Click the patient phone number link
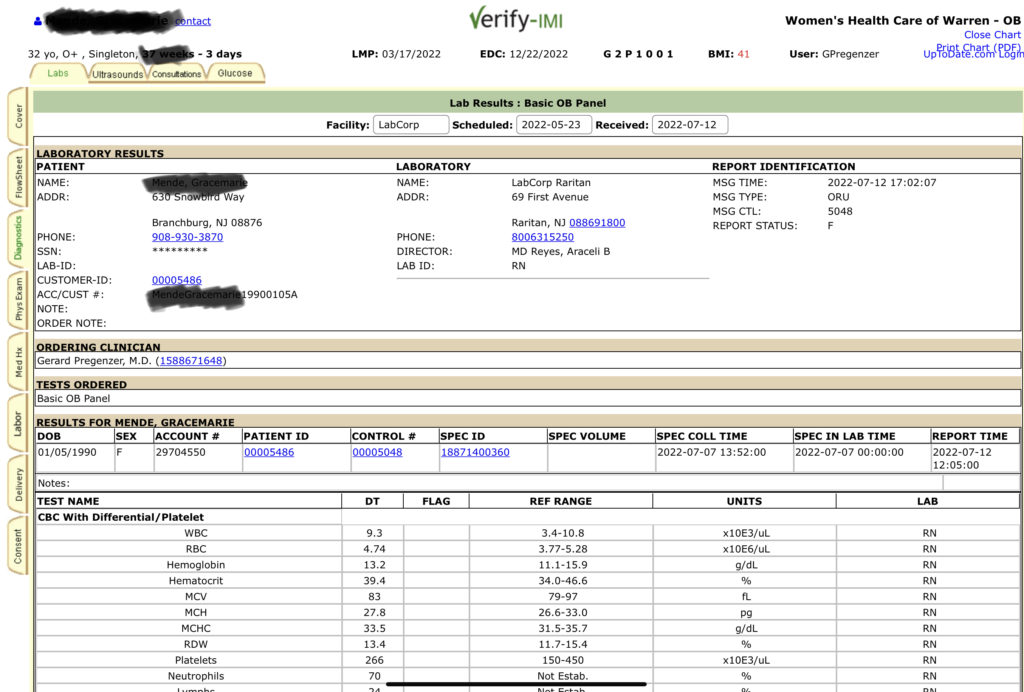Image resolution: width=1024 pixels, height=692 pixels. click(187, 237)
